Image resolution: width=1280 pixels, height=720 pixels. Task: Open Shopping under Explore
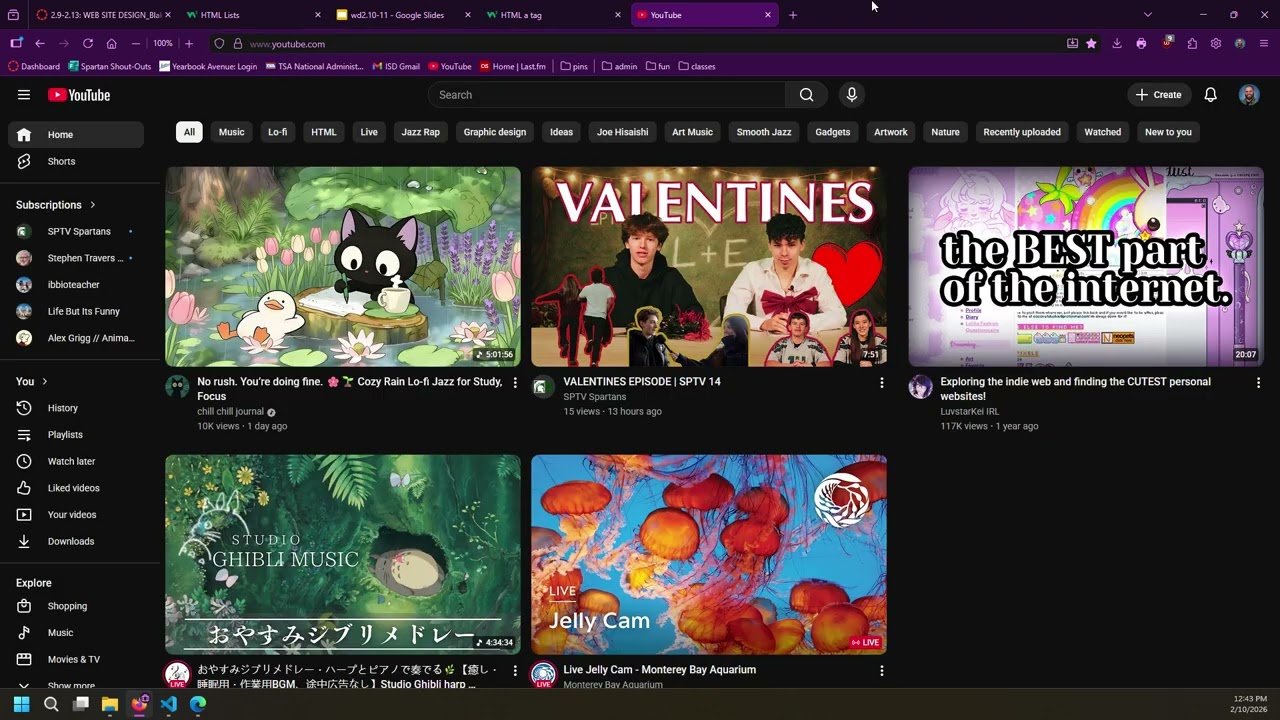76,606
